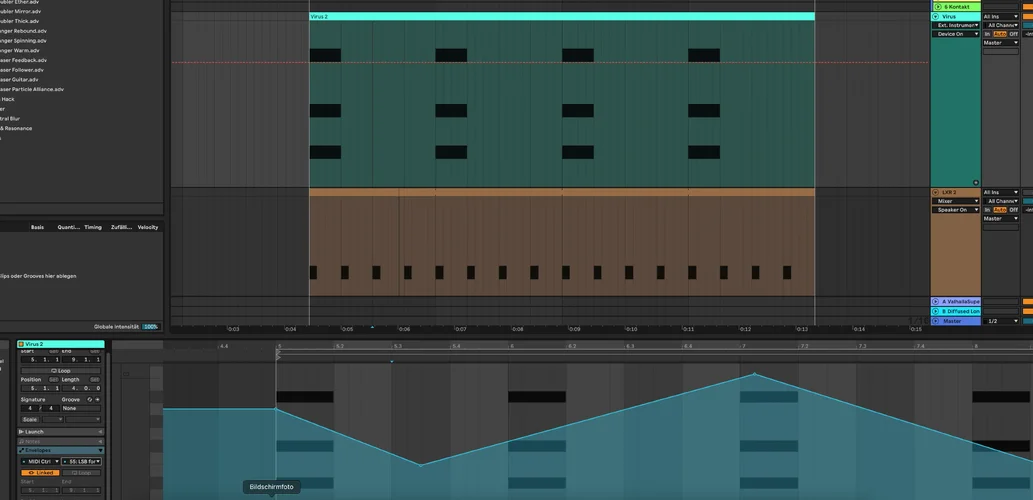Click the Basis column header in groove pool
Screen dimensions: 1033x500
38,227
